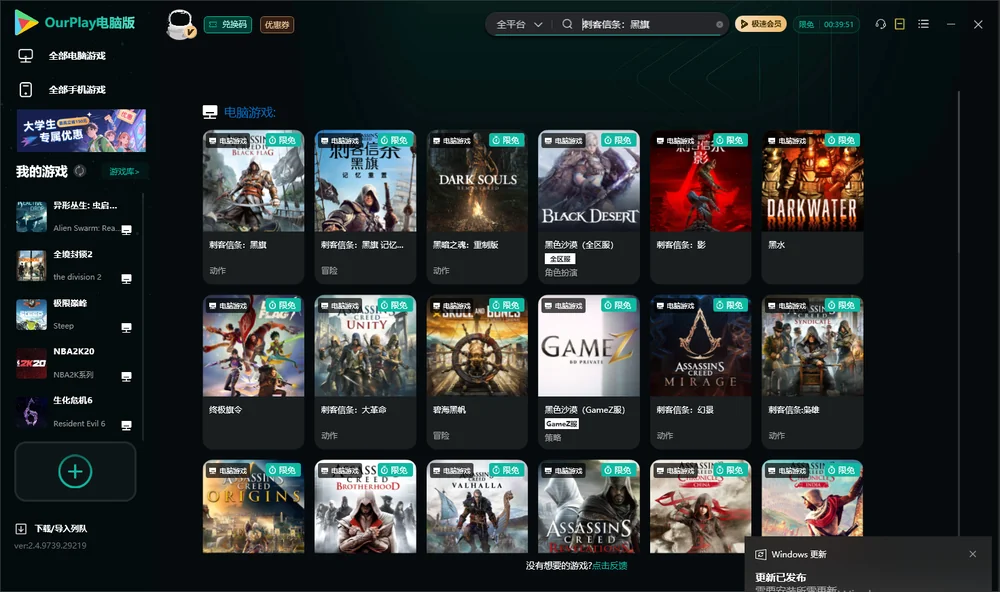Open the GameZ 黑色沙漠 game card
The image size is (1000, 592).
[x=589, y=372]
